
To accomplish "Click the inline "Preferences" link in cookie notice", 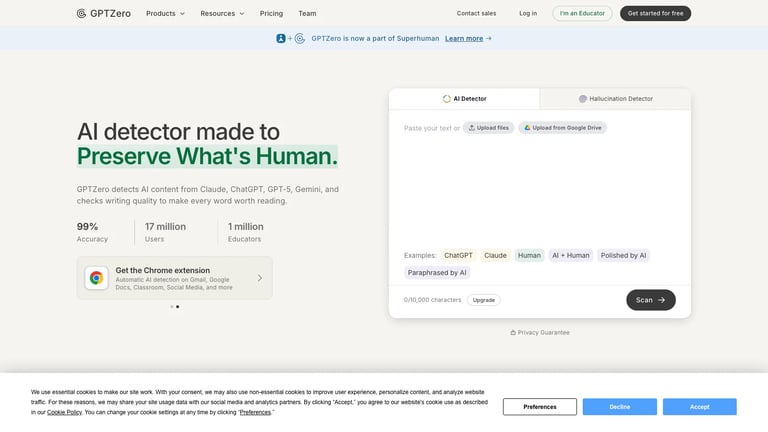I will 255,412.
